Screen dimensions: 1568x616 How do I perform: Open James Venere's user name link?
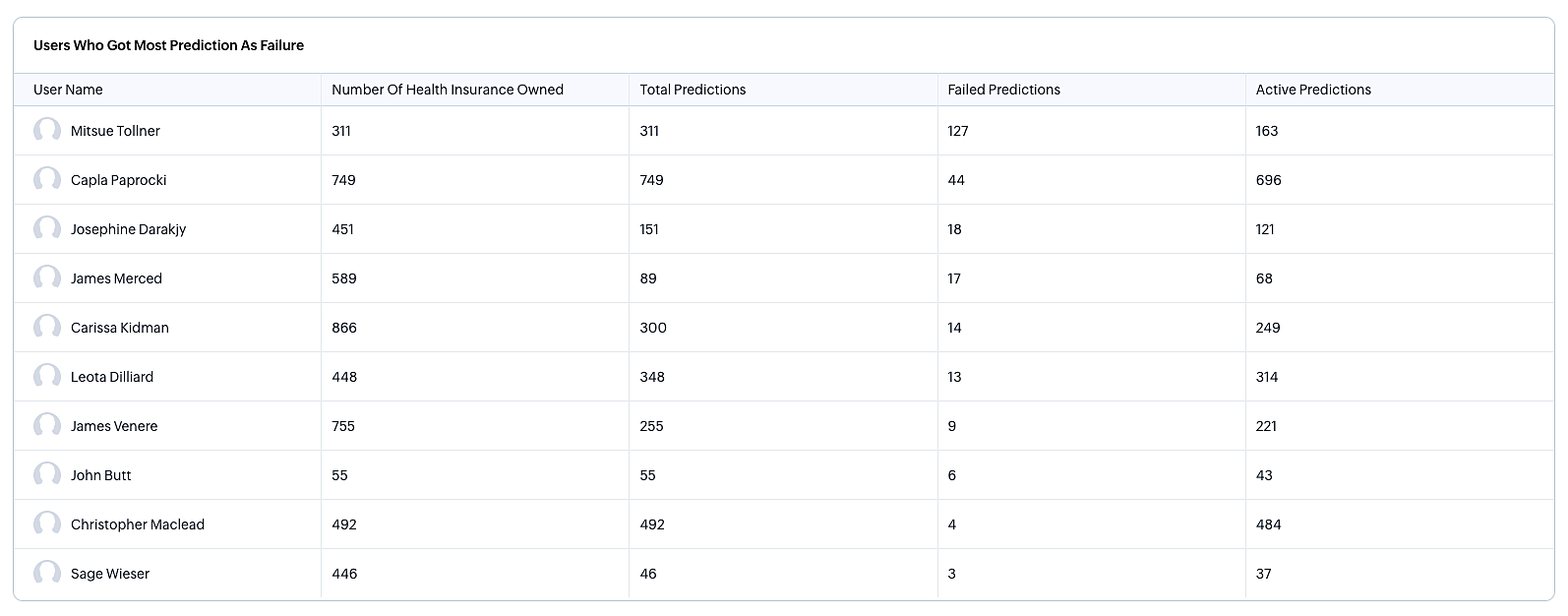[114, 426]
